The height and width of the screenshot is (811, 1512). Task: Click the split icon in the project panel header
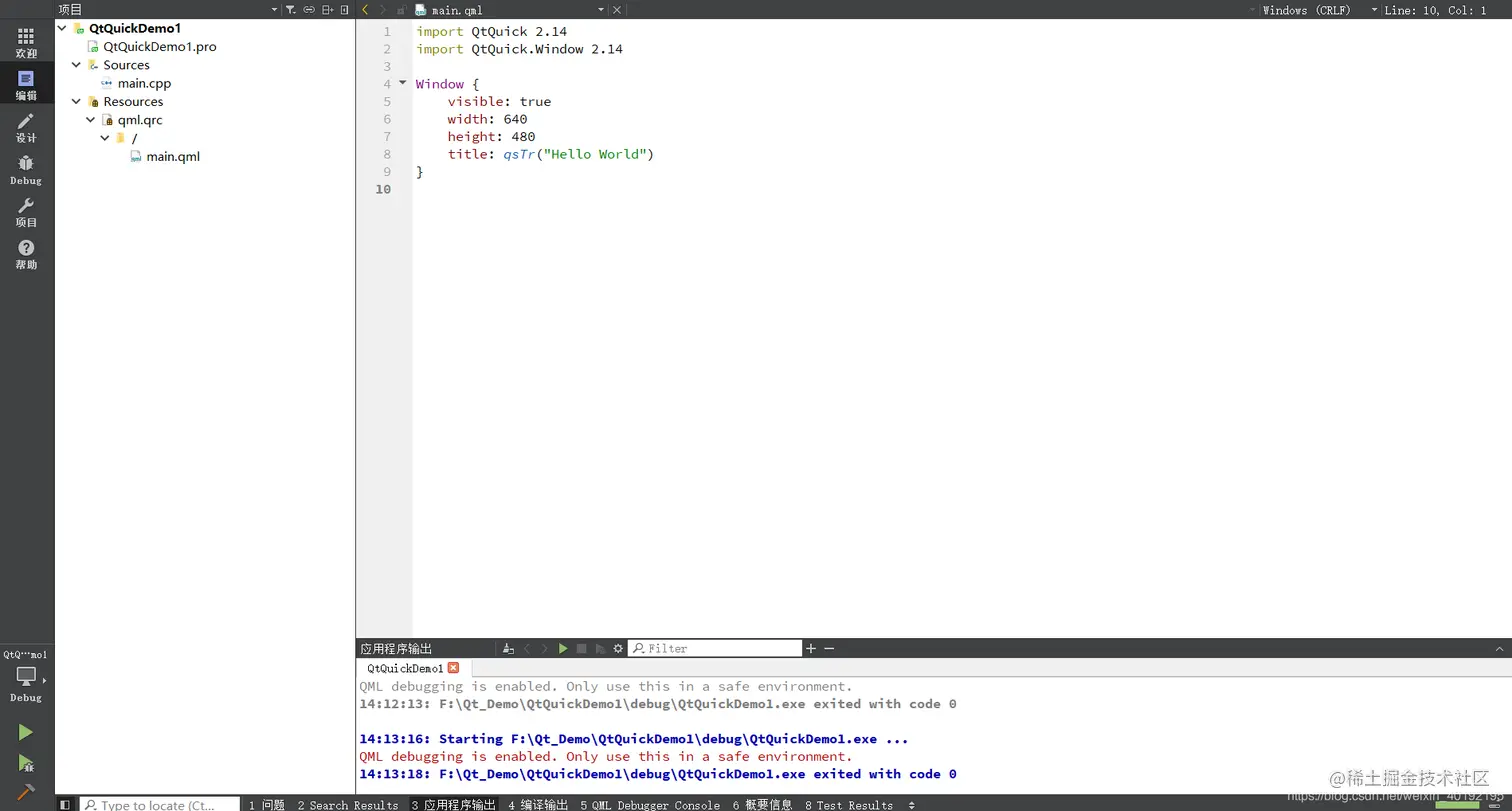tap(327, 9)
